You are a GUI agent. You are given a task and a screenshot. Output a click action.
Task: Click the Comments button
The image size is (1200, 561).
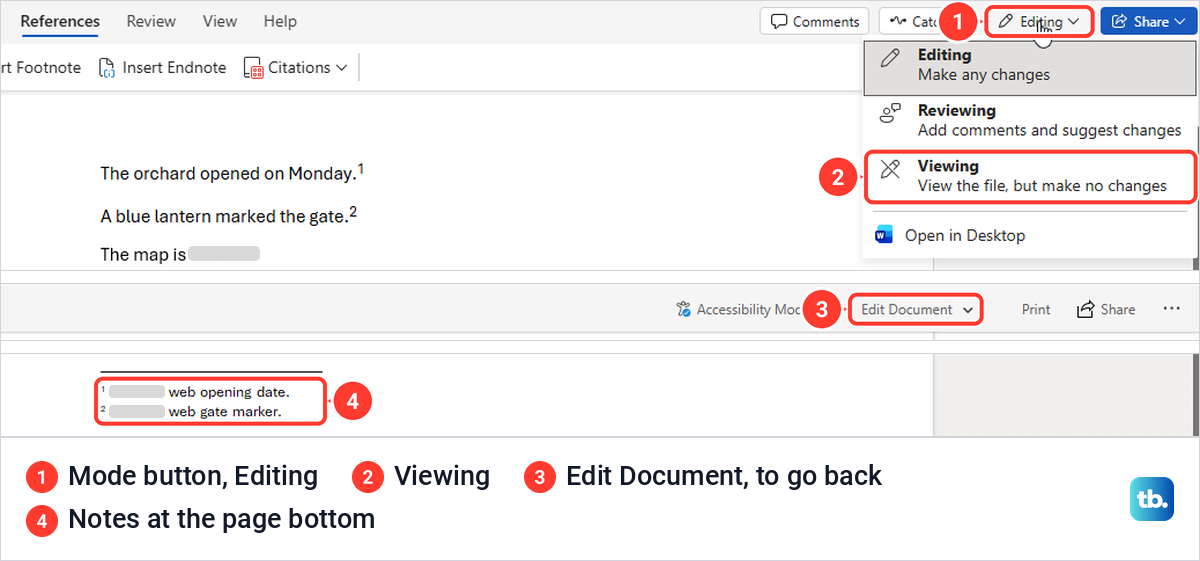click(x=815, y=21)
